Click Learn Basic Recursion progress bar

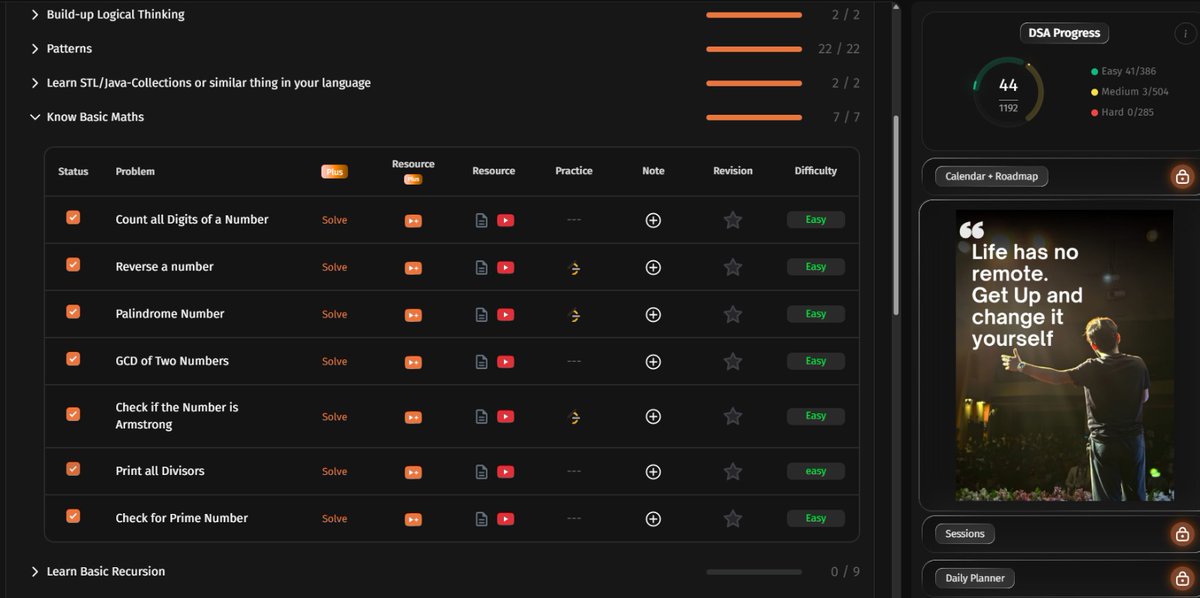coord(754,572)
